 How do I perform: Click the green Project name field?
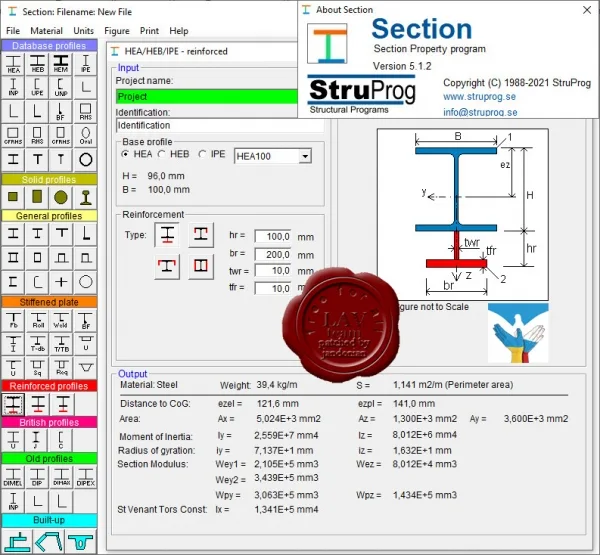[207, 96]
